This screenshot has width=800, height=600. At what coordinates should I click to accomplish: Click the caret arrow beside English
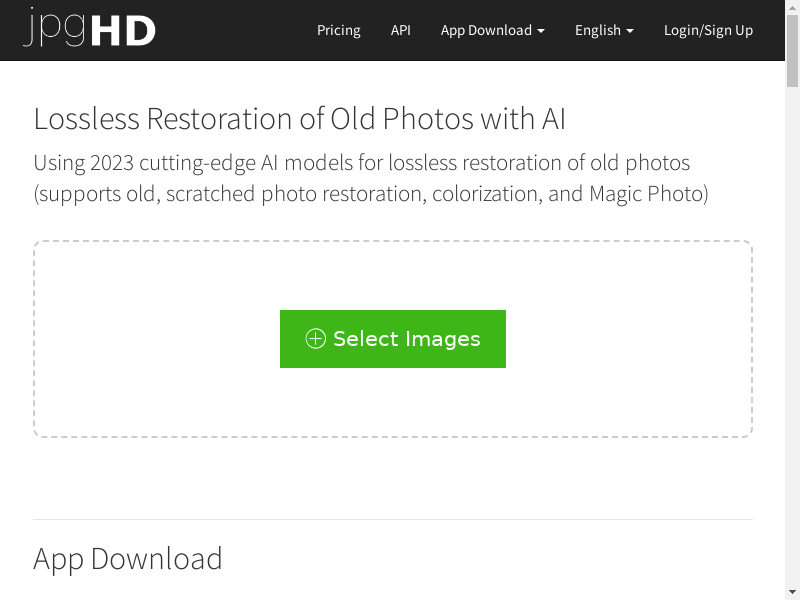(x=630, y=31)
